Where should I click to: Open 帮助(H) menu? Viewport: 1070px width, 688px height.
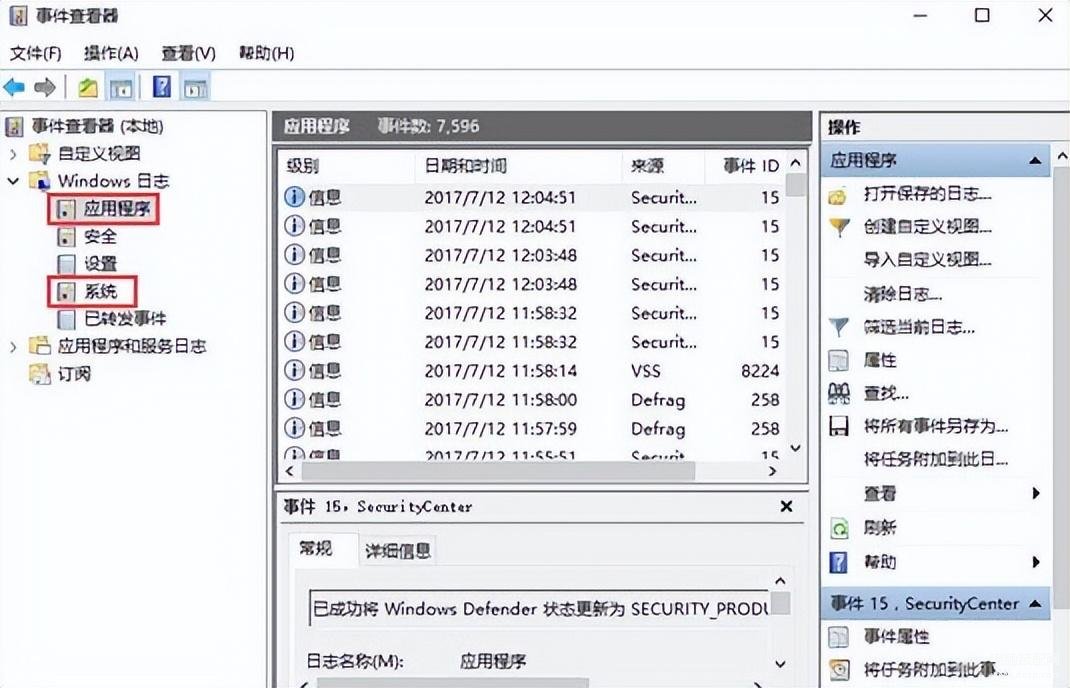pos(266,53)
